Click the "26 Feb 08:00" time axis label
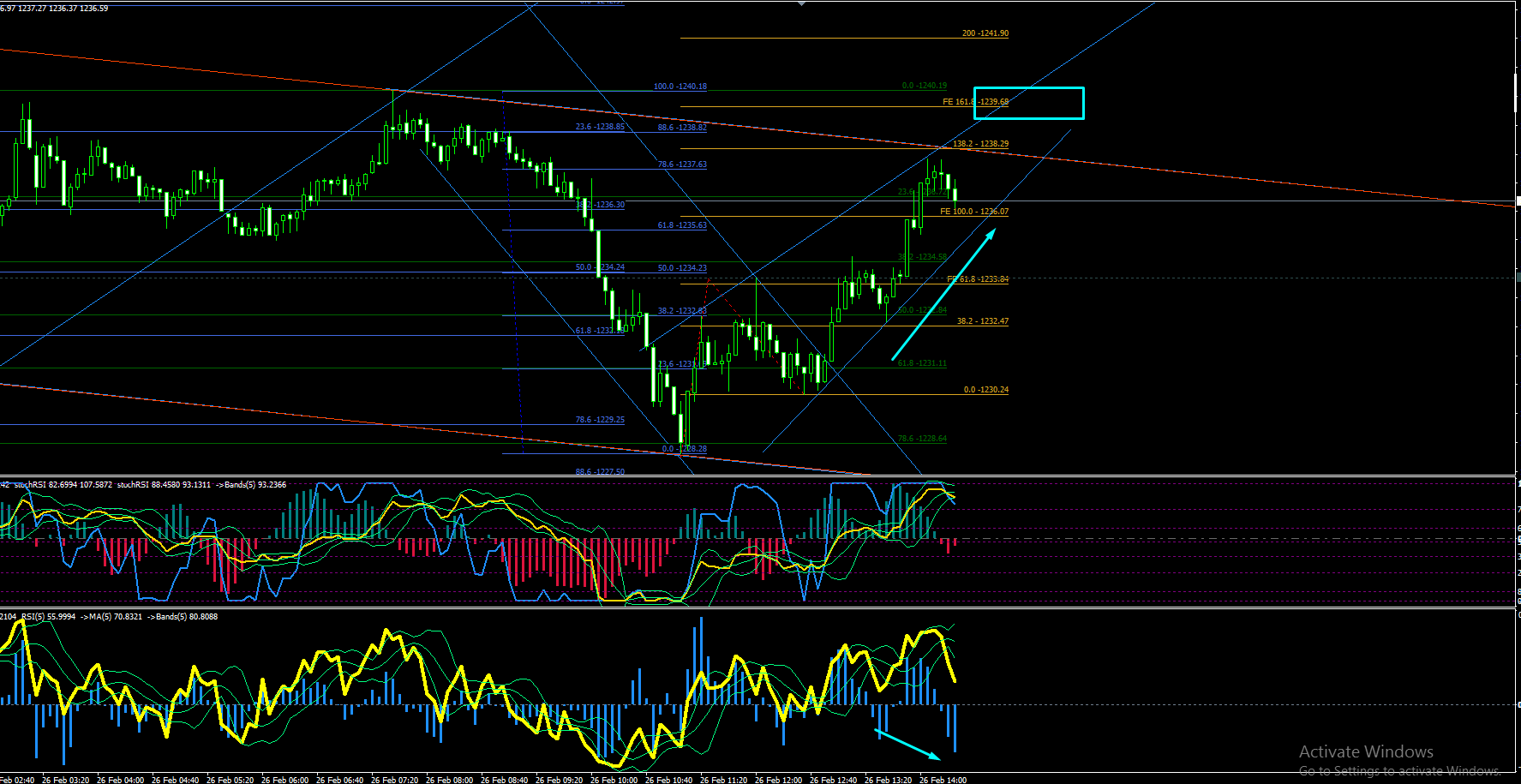Image resolution: width=1521 pixels, height=784 pixels. coord(449,780)
